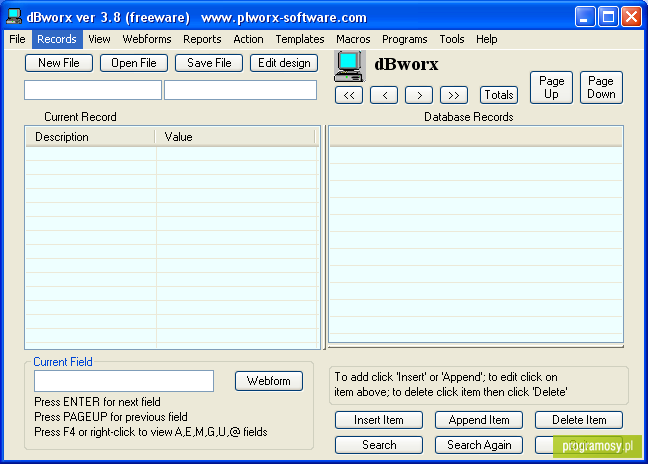Minimize the dBworx window
Screen dimensions: 648x464
coord(585,17)
